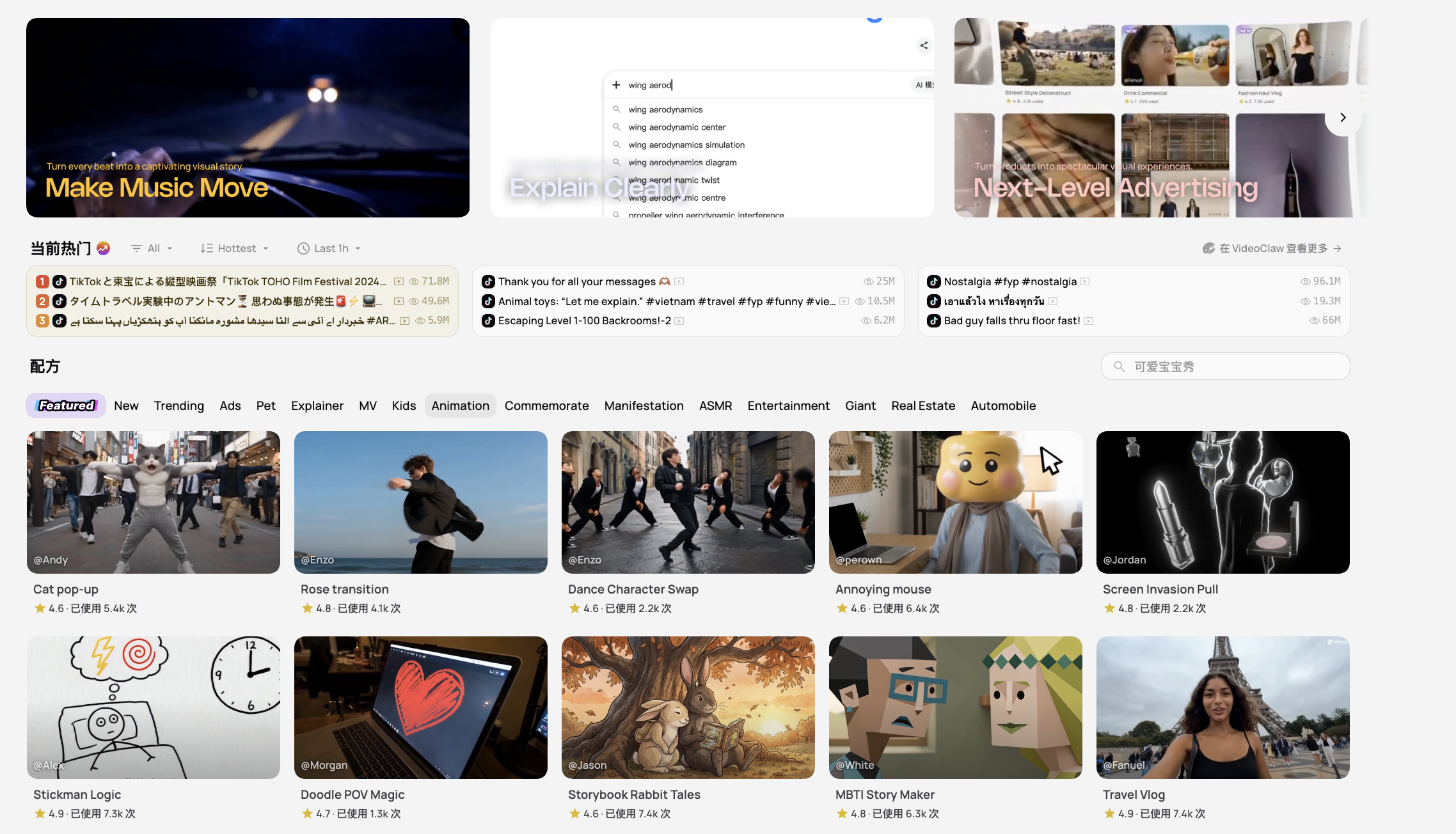Click the eye icon beside the 71.8M view count
This screenshot has width=1456, height=834.
click(414, 281)
